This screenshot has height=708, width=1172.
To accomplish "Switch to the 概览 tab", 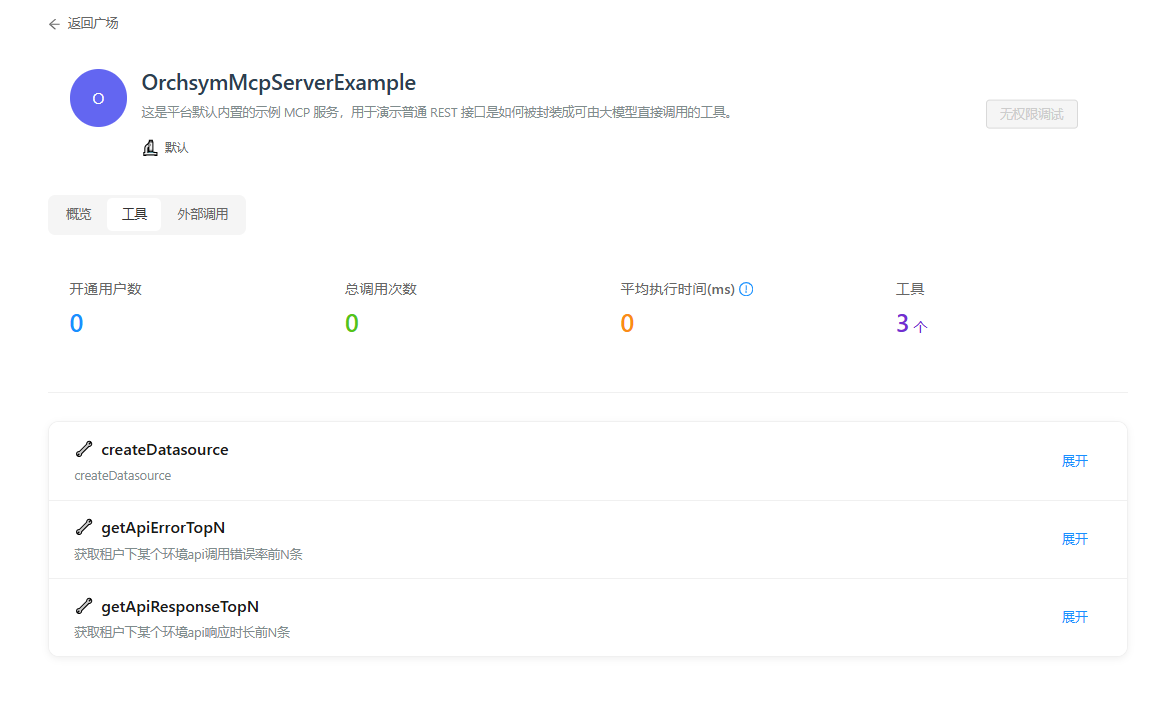I will pyautogui.click(x=78, y=213).
